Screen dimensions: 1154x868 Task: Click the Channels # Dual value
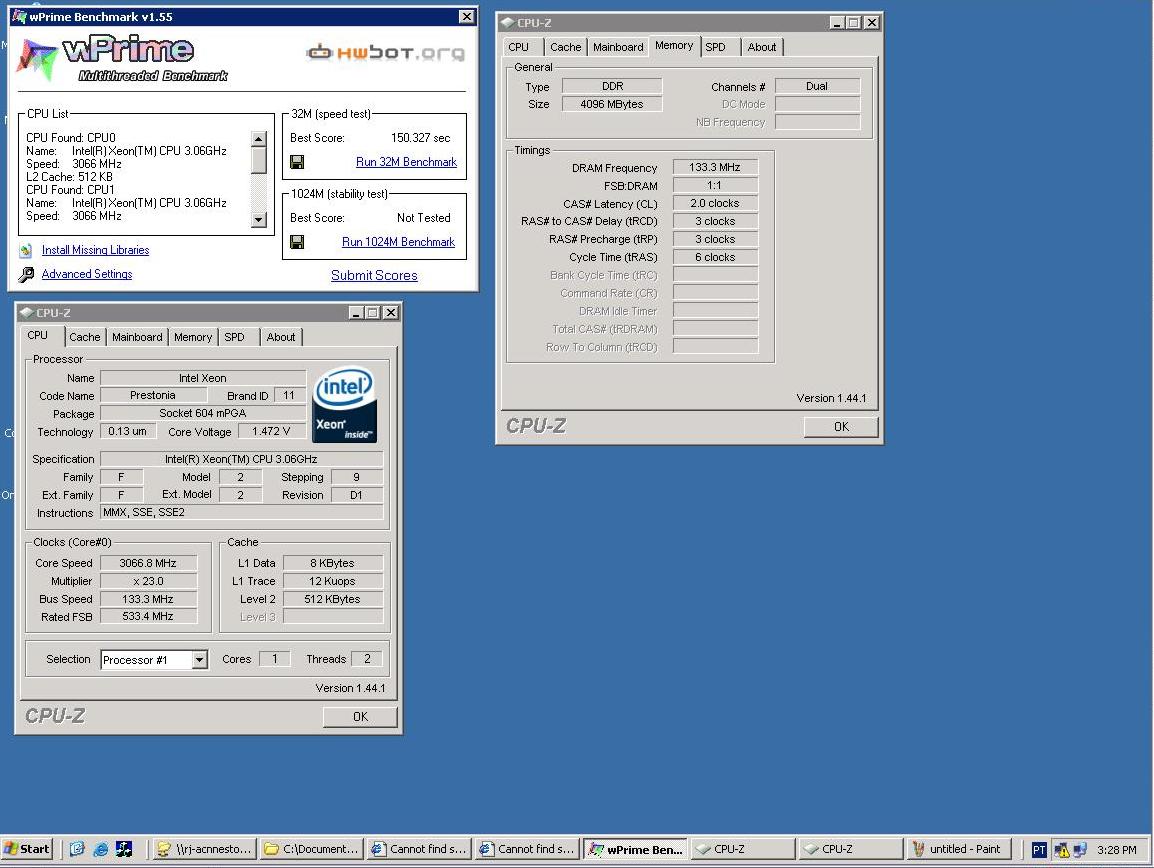tap(817, 86)
